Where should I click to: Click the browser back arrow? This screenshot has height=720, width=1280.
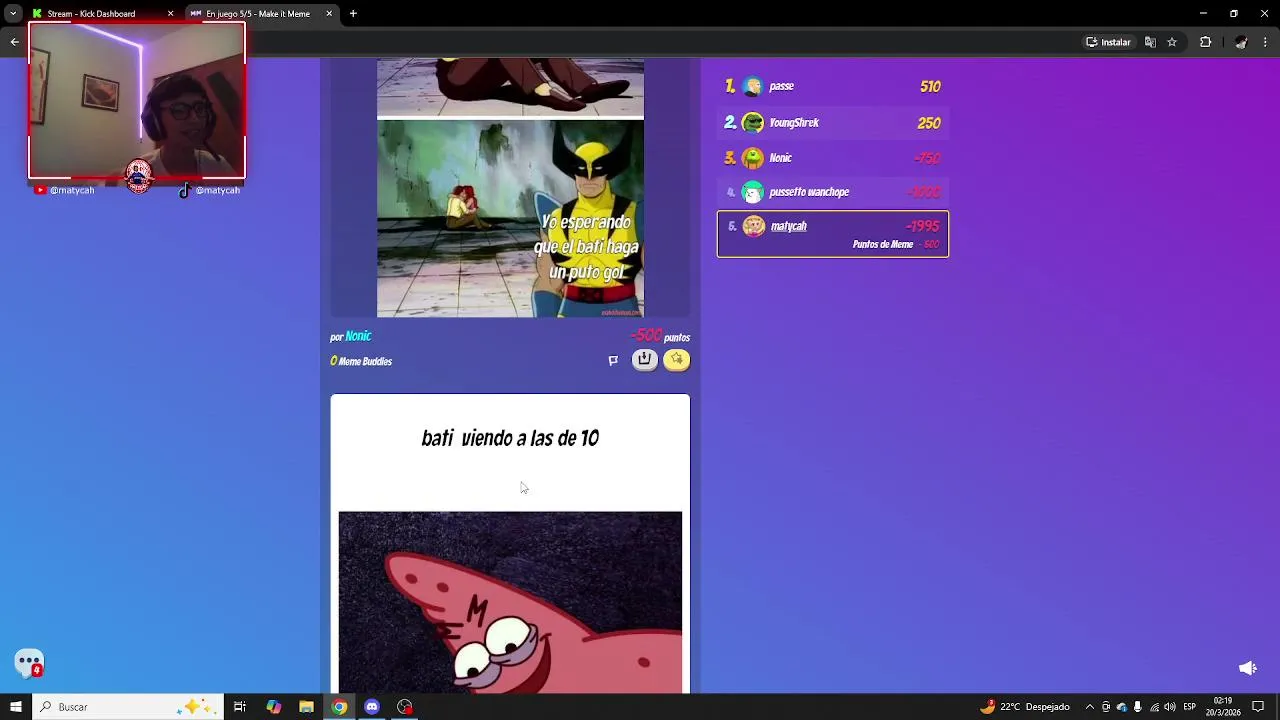click(15, 42)
